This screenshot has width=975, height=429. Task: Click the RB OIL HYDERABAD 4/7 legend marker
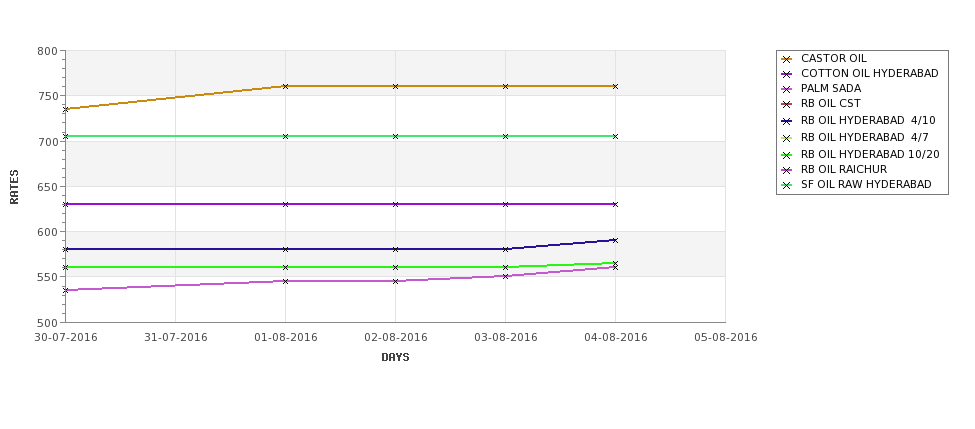[786, 138]
